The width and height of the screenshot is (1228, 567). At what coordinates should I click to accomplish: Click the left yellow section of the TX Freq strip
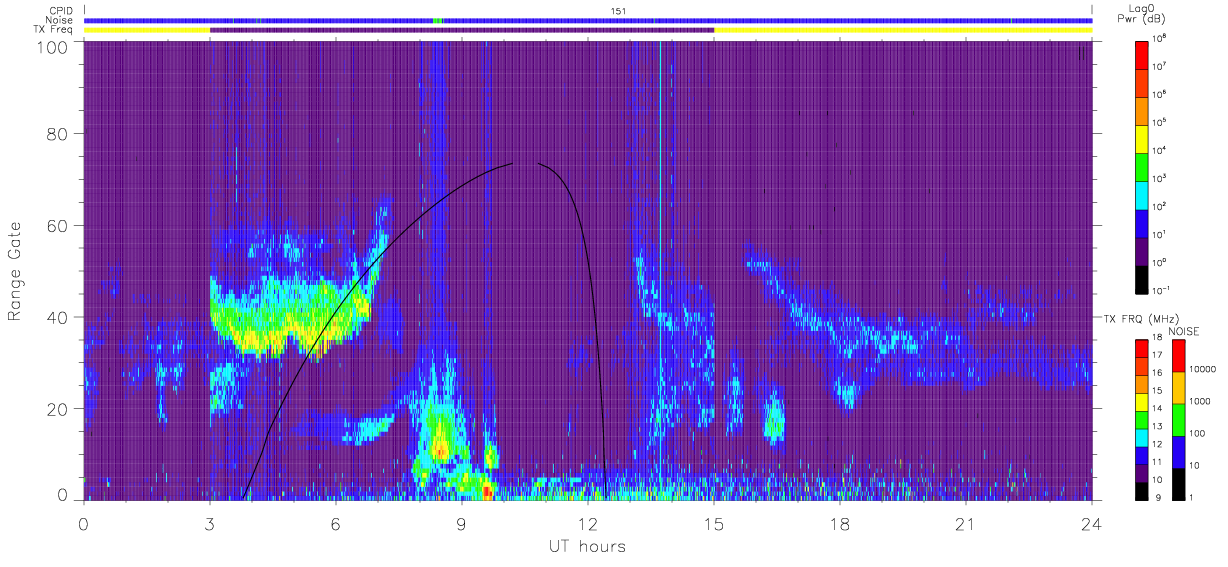(147, 30)
